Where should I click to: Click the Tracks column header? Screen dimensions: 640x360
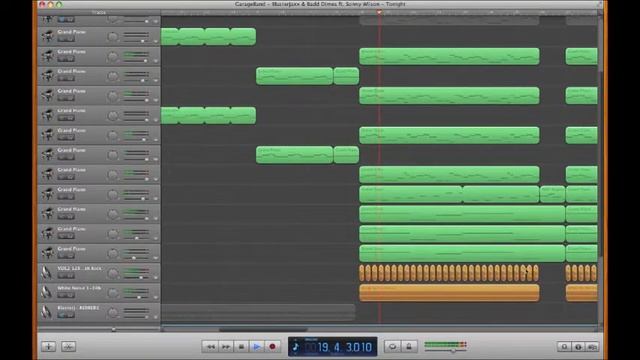tap(98, 13)
